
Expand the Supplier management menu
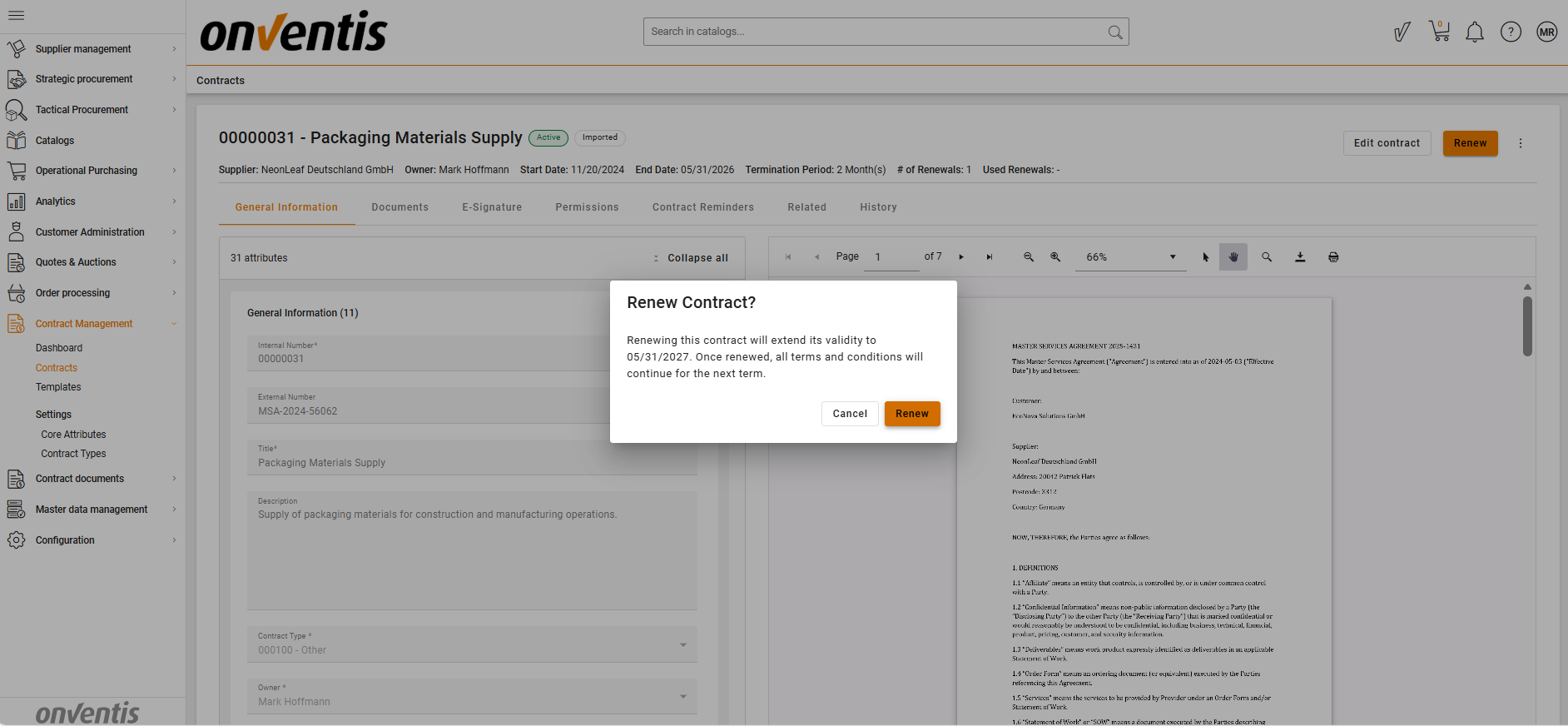click(x=92, y=49)
